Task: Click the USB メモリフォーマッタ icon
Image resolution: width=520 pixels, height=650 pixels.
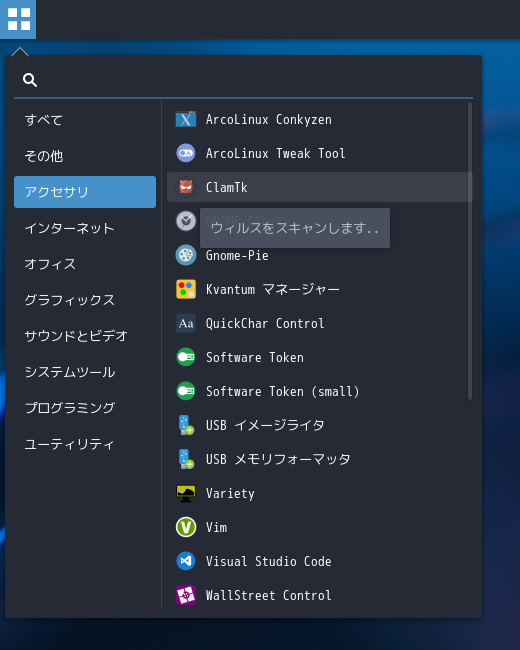Action: 186,459
